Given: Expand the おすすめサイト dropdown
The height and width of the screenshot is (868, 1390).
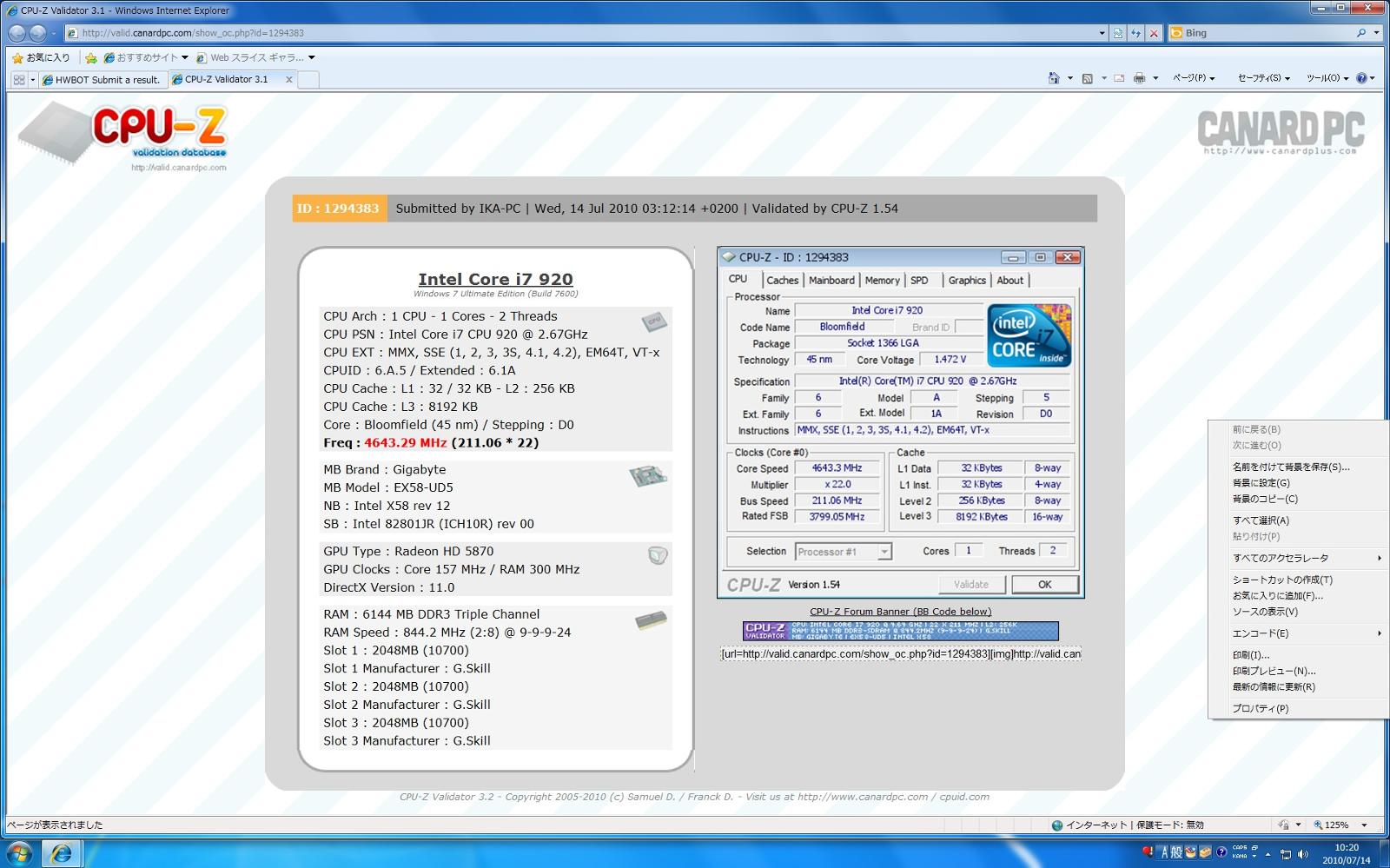Looking at the screenshot, I should pyautogui.click(x=184, y=57).
